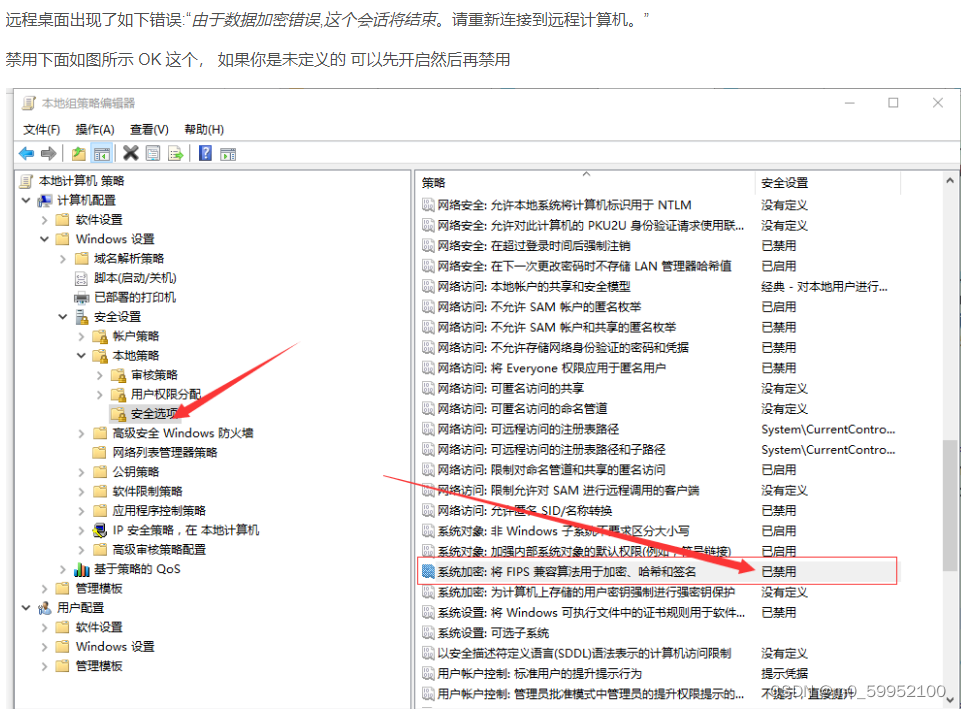Screen dimensions: 961x709
Task: Maximize the 本地组策略编辑器 window
Action: click(894, 103)
